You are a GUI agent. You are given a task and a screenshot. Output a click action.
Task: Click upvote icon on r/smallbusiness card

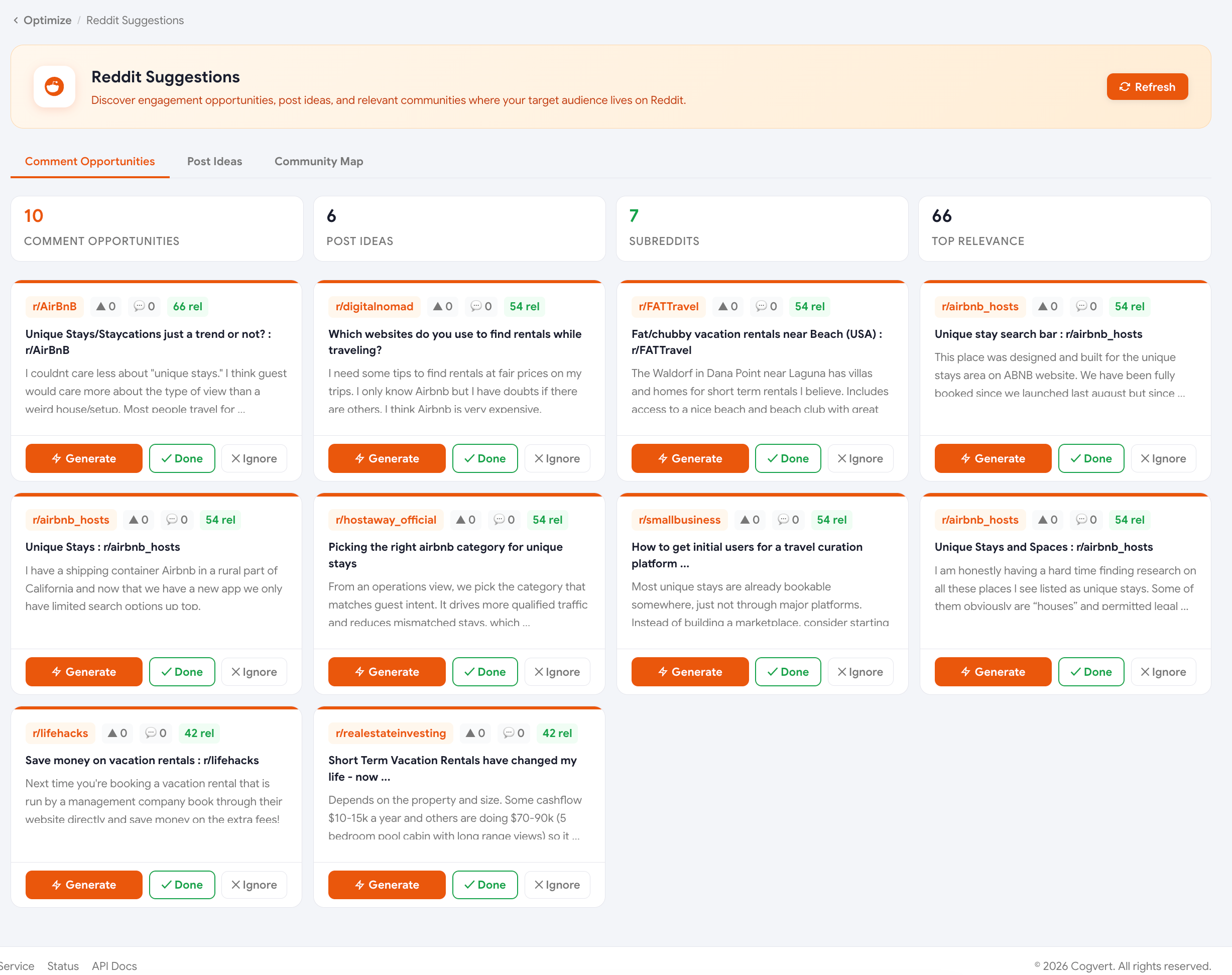(x=745, y=520)
